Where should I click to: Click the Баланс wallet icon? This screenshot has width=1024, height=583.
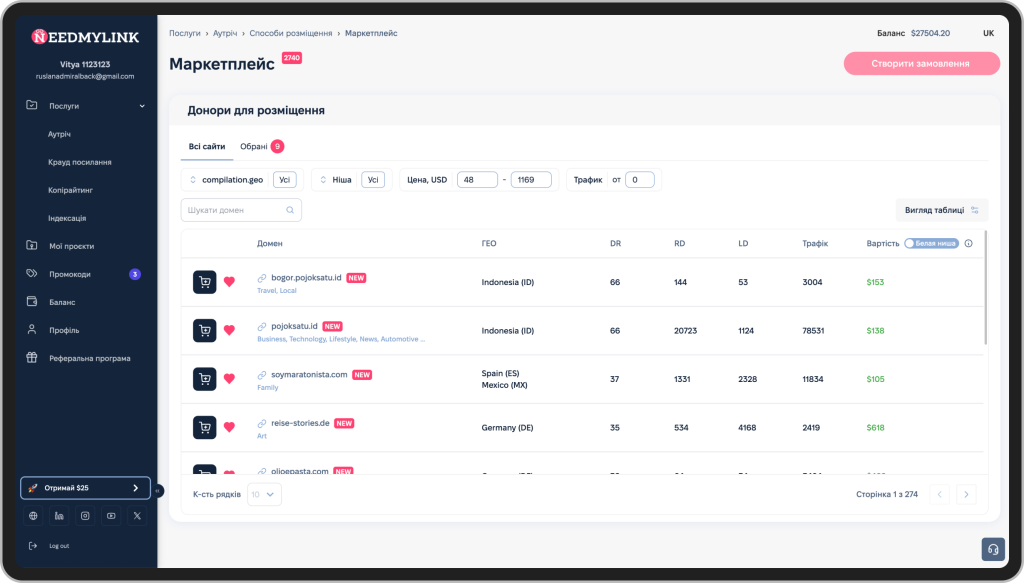click(31, 302)
